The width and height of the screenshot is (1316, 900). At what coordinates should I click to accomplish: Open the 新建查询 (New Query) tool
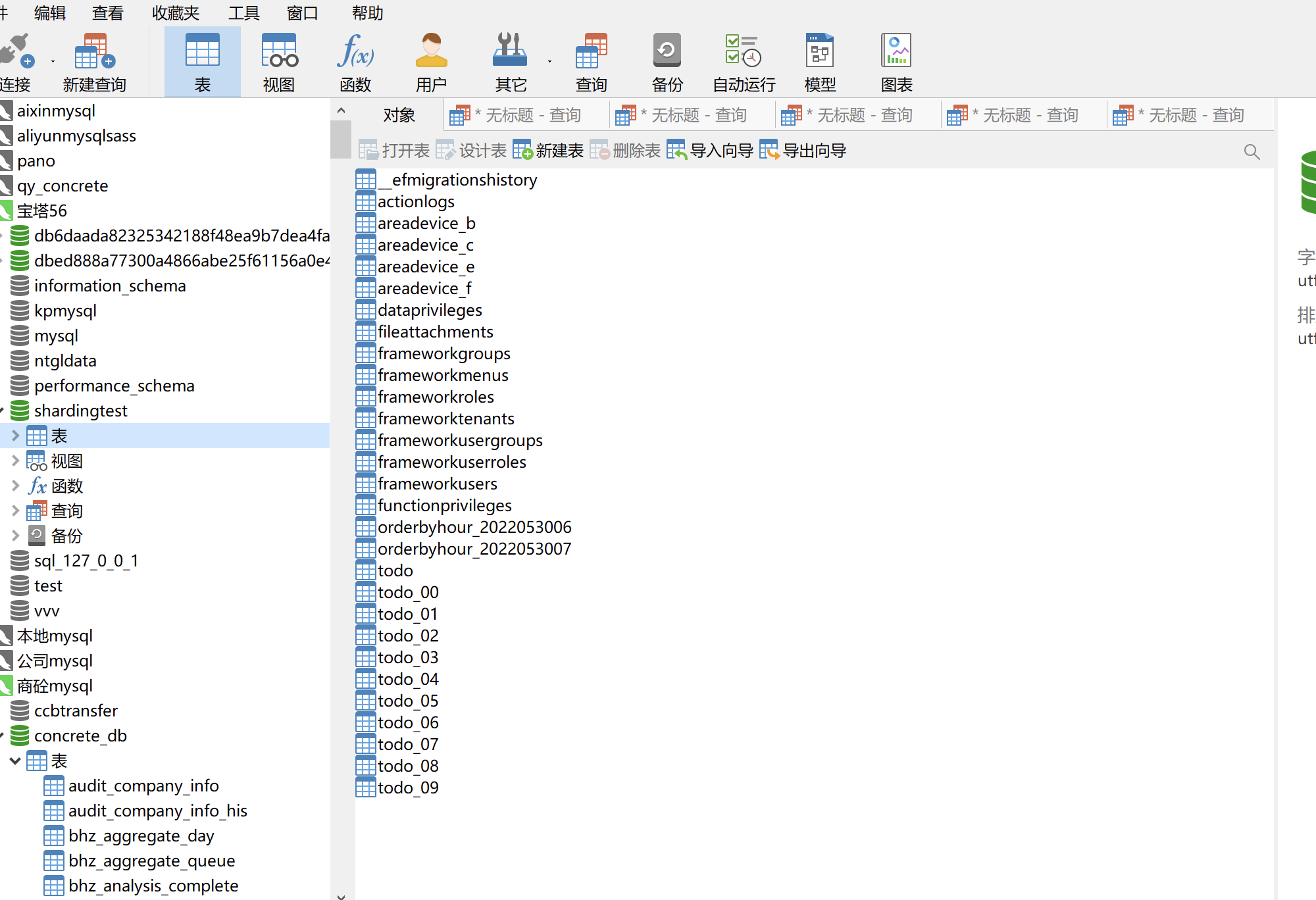[93, 61]
